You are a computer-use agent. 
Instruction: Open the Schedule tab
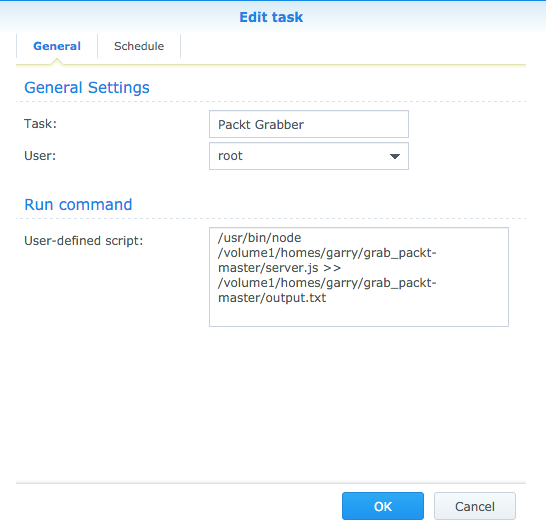pyautogui.click(x=139, y=46)
